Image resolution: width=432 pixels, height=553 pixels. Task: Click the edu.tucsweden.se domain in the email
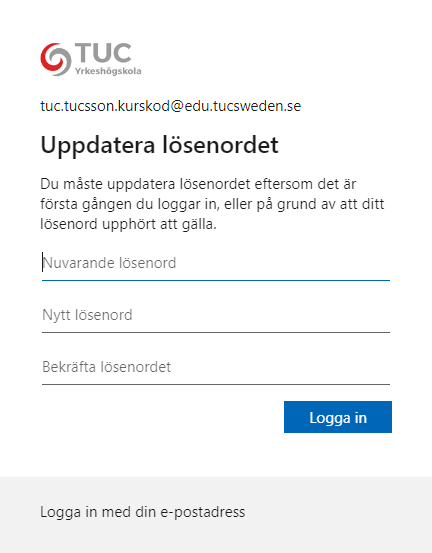pos(243,106)
